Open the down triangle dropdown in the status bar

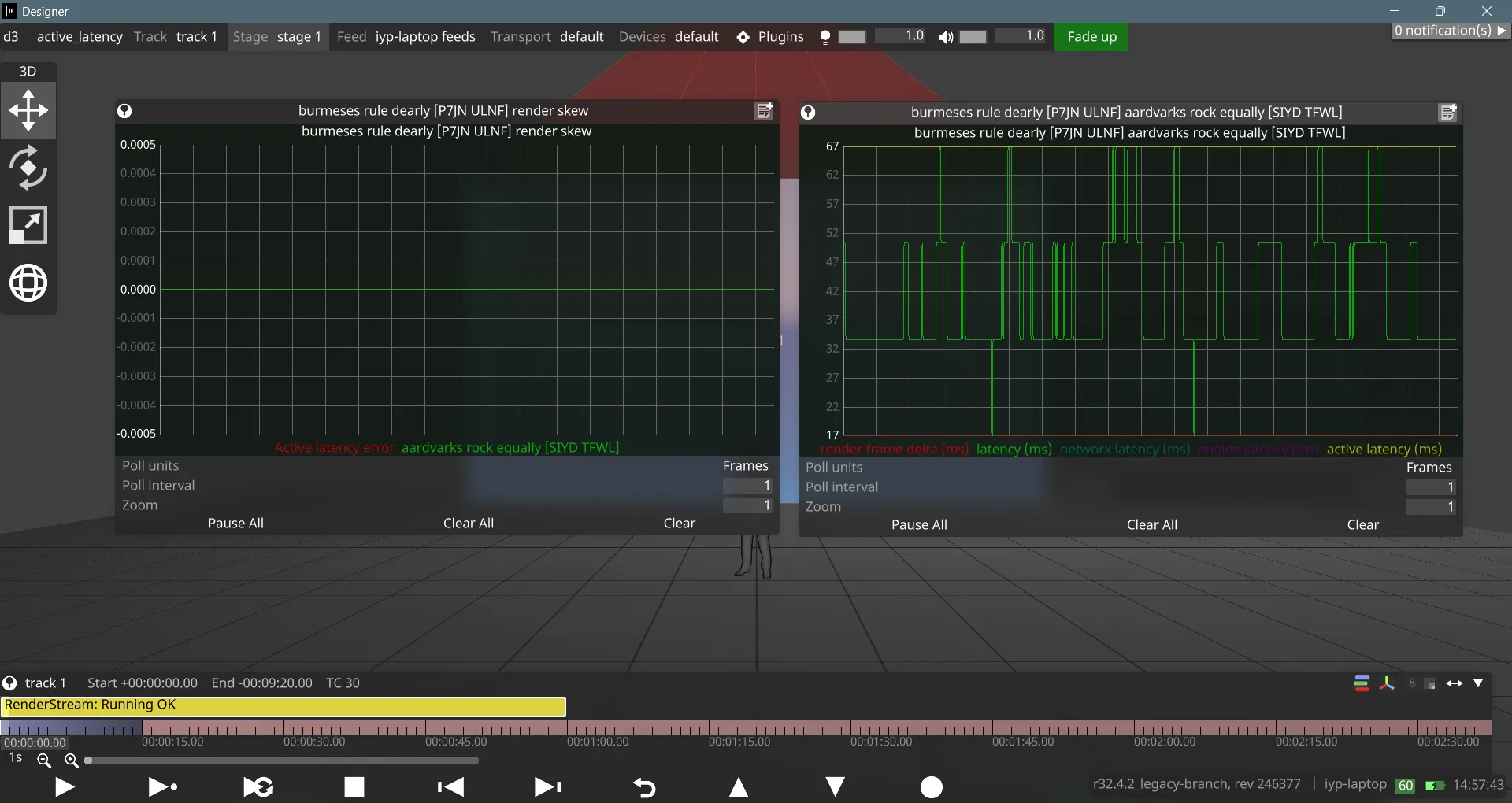tap(1479, 683)
